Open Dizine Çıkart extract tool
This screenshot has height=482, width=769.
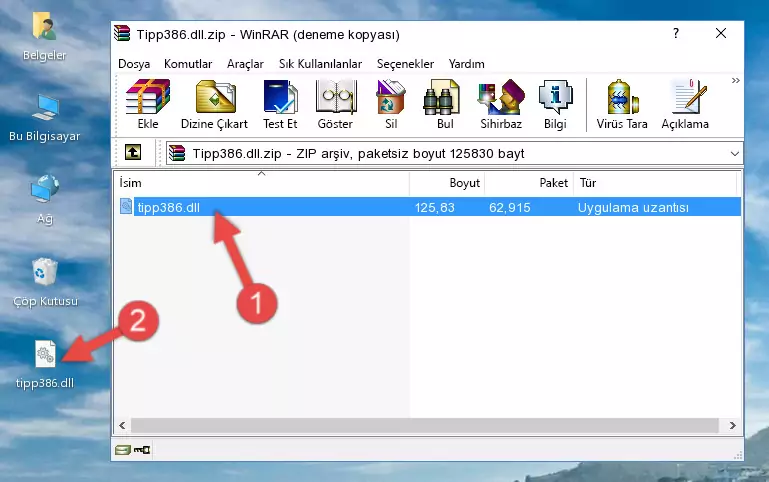tap(214, 104)
